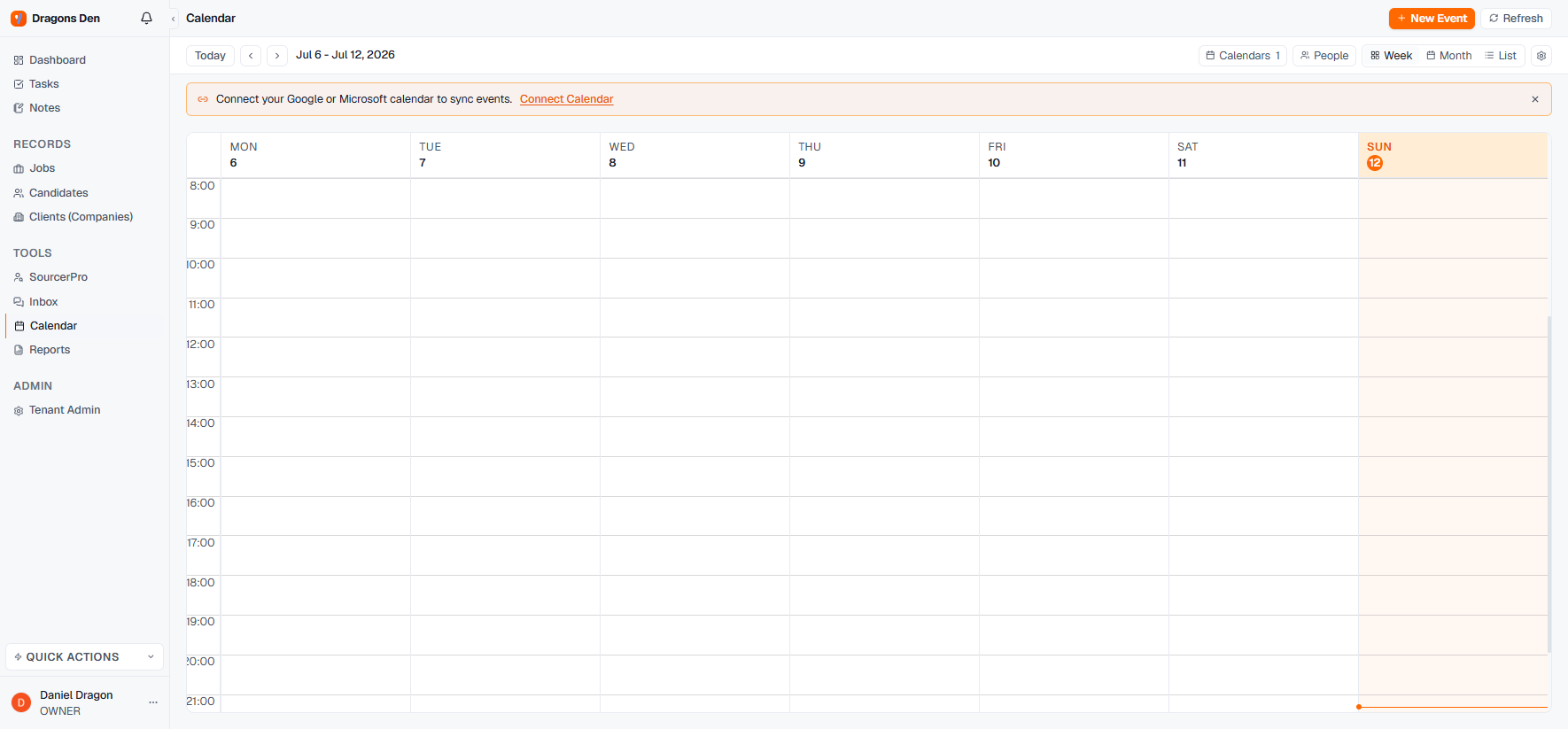Open the People filter
The width and height of the screenshot is (1568, 729).
[1324, 55]
